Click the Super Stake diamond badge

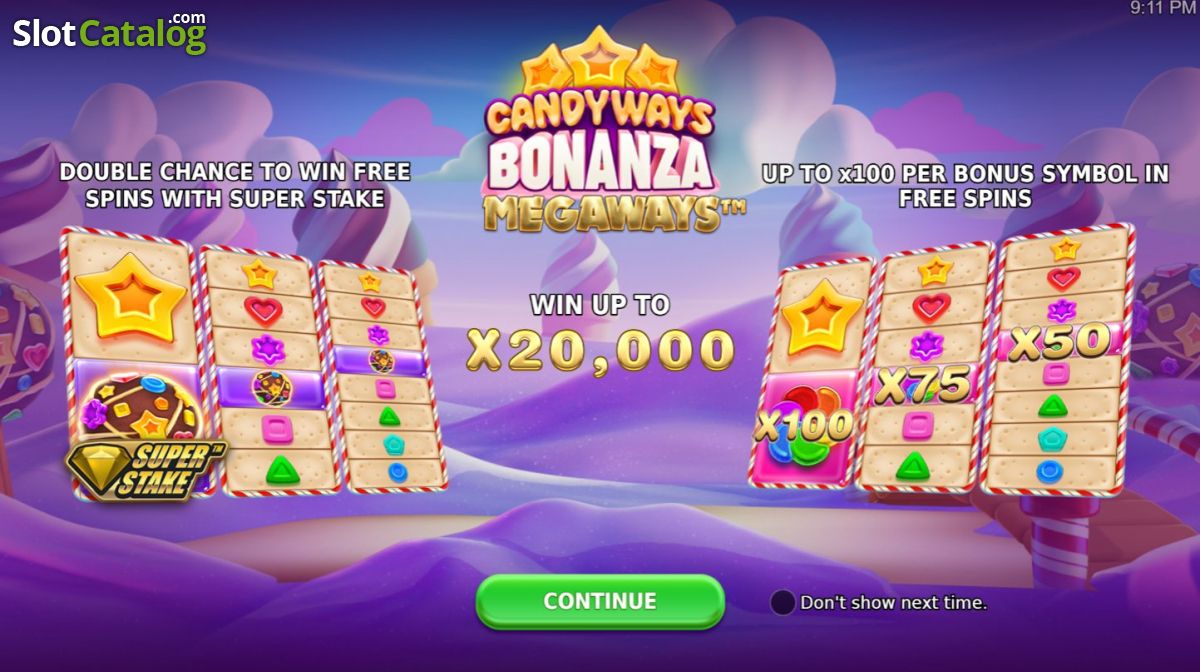tap(146, 468)
